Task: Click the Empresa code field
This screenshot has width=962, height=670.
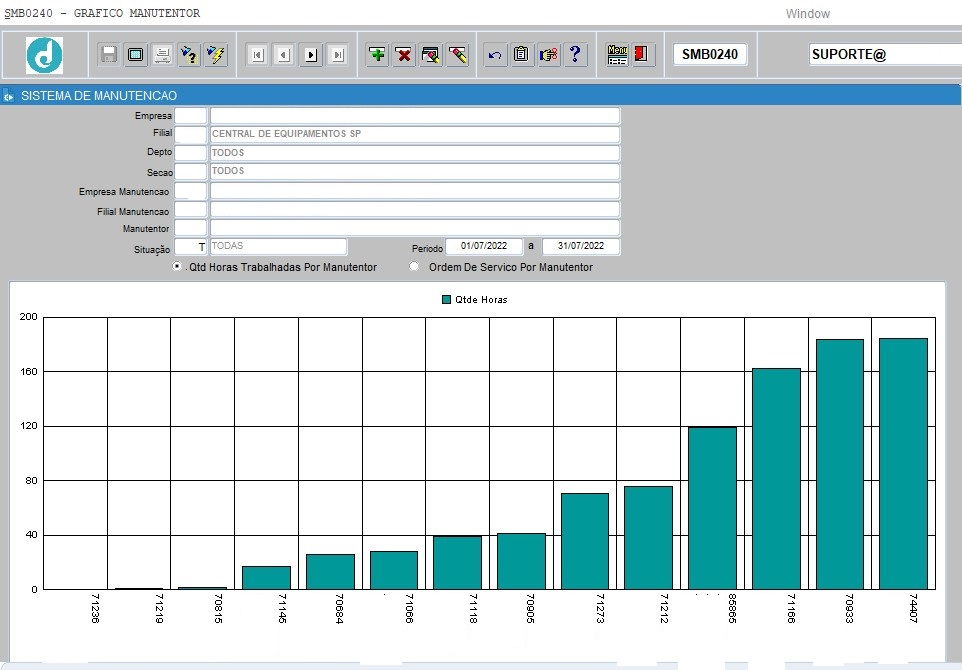Action: coord(191,115)
